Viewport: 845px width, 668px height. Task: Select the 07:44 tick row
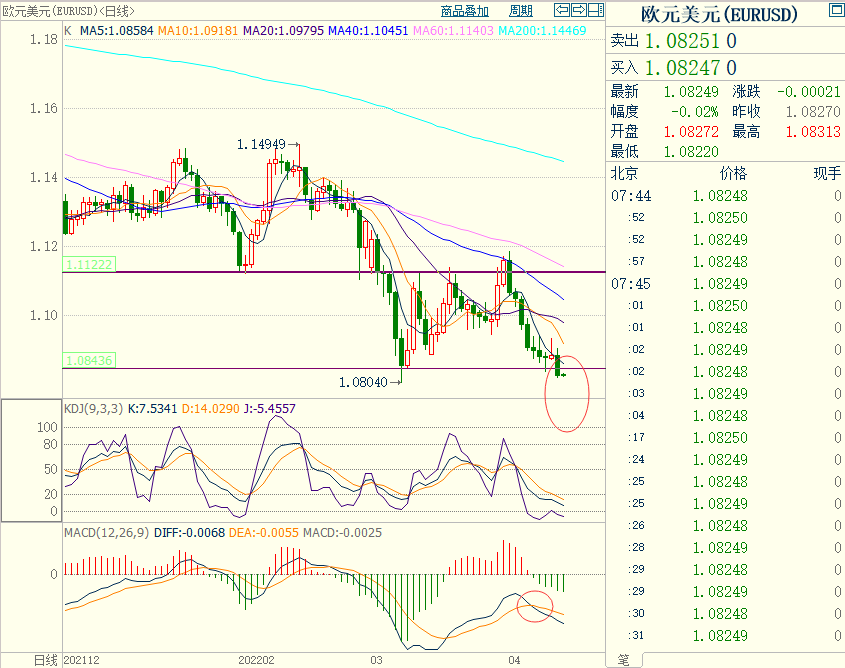pyautogui.click(x=725, y=196)
